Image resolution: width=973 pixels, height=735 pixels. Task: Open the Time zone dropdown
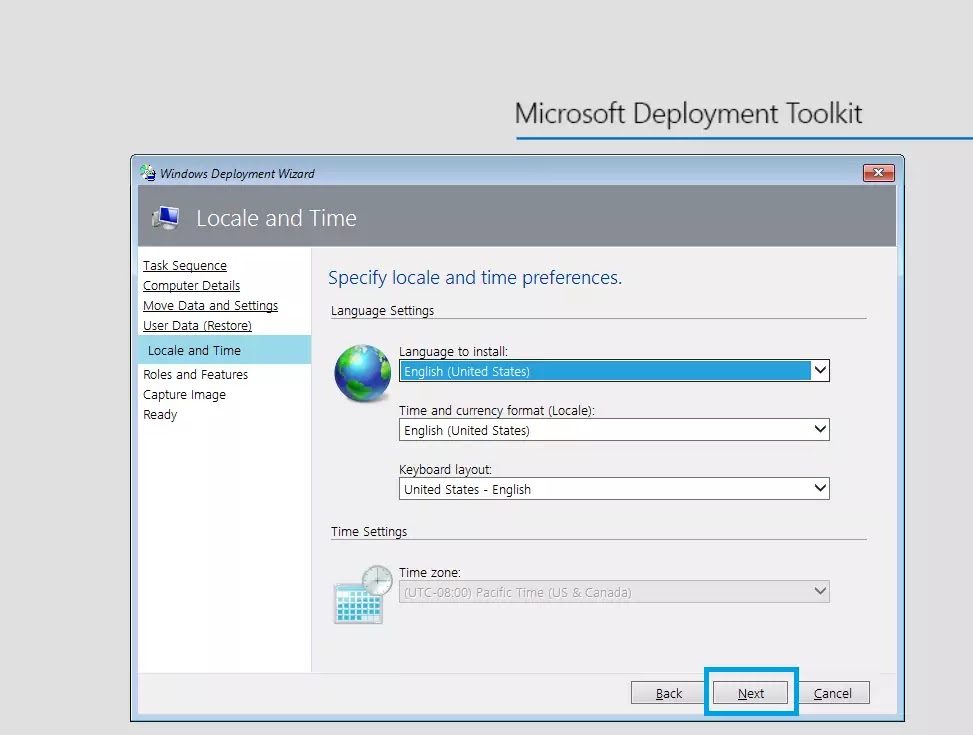coord(614,592)
